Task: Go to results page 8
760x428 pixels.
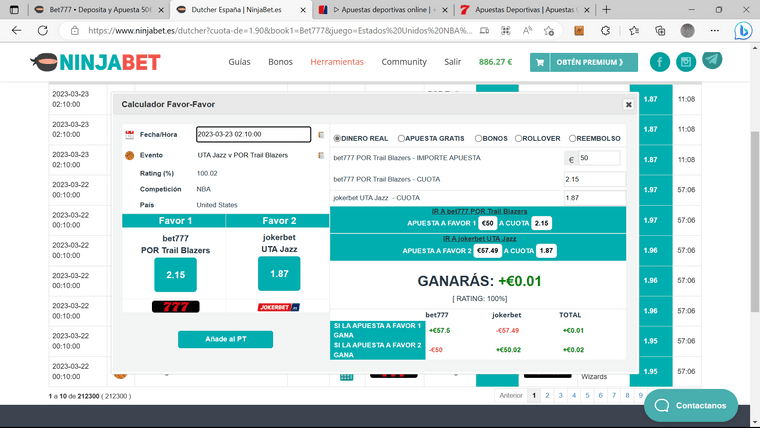Action: click(627, 396)
